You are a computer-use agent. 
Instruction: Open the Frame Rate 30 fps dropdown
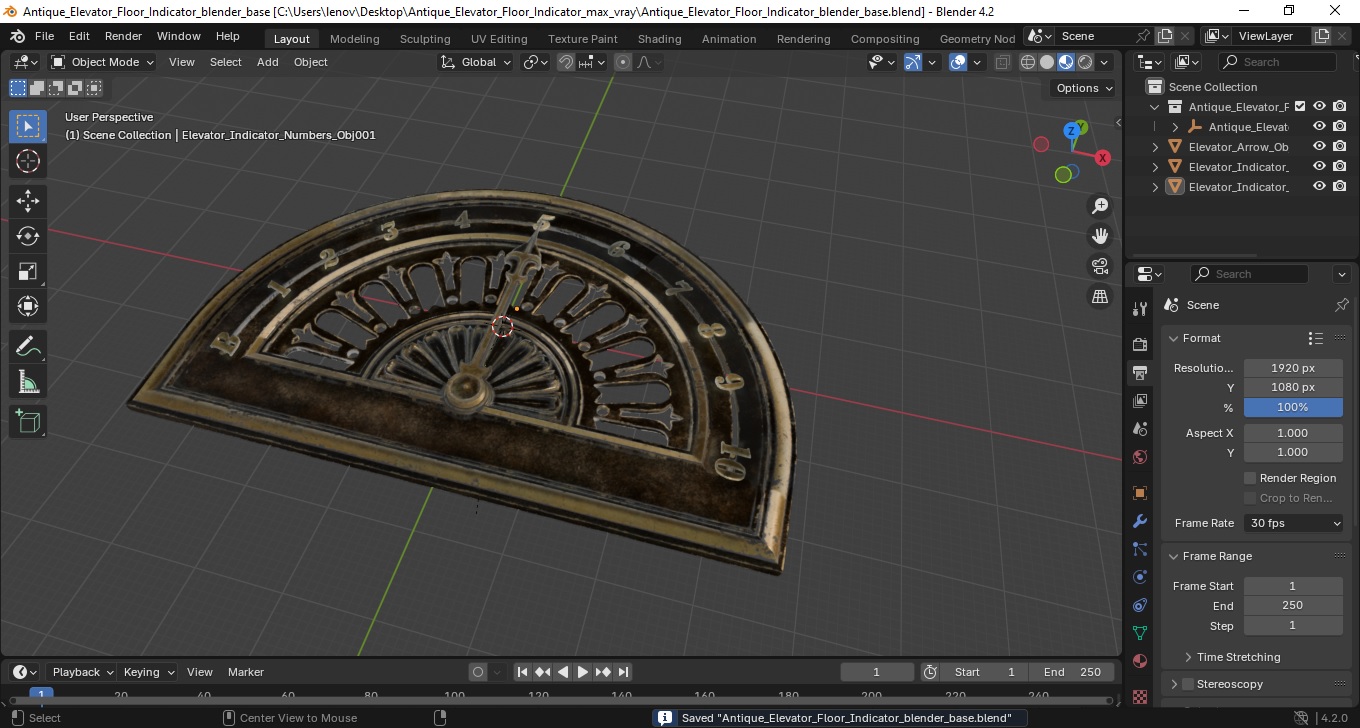pyautogui.click(x=1294, y=523)
